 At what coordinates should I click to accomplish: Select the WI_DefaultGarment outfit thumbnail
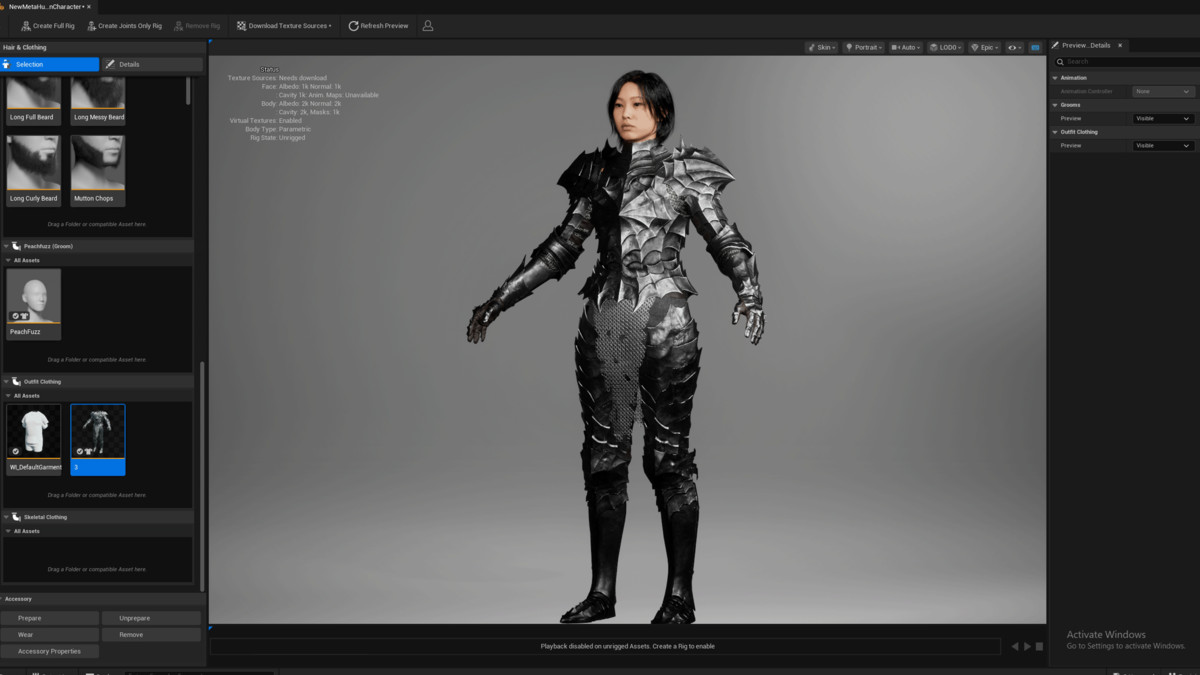[33, 439]
